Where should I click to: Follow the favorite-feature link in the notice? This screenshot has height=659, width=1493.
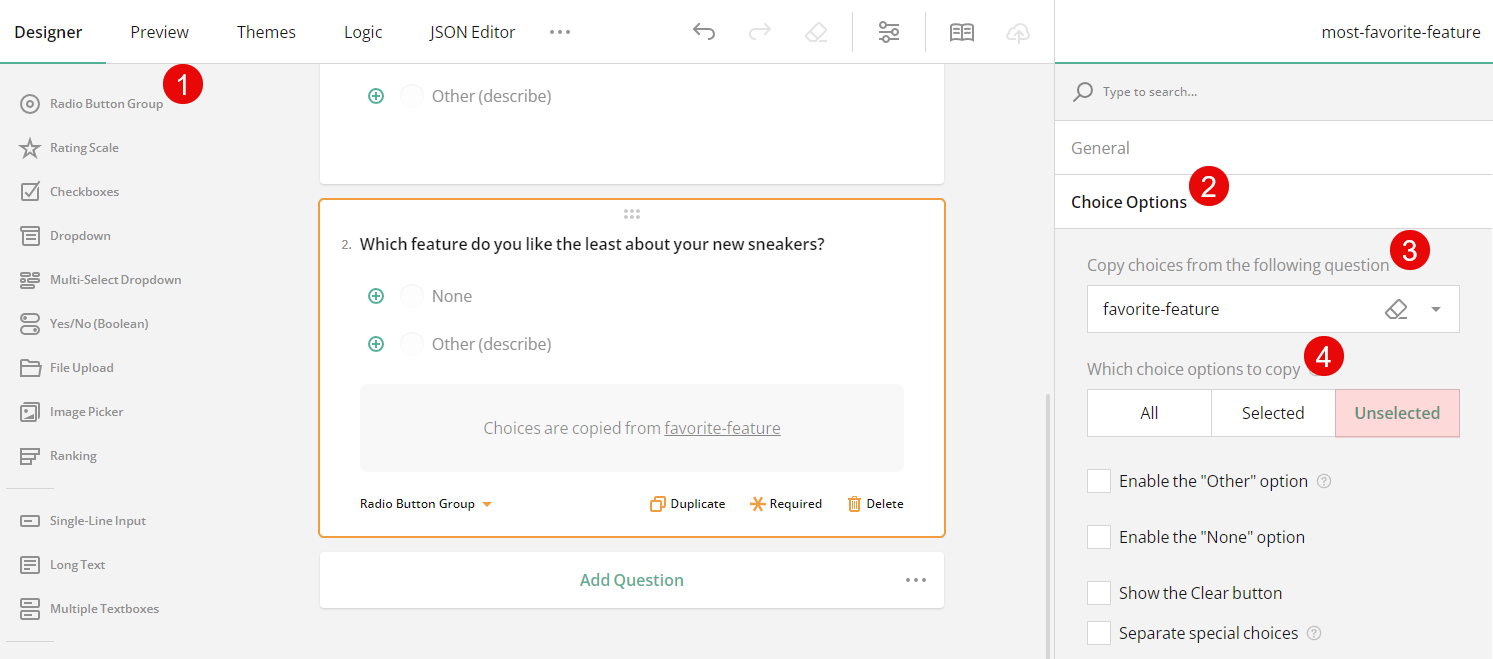click(722, 427)
